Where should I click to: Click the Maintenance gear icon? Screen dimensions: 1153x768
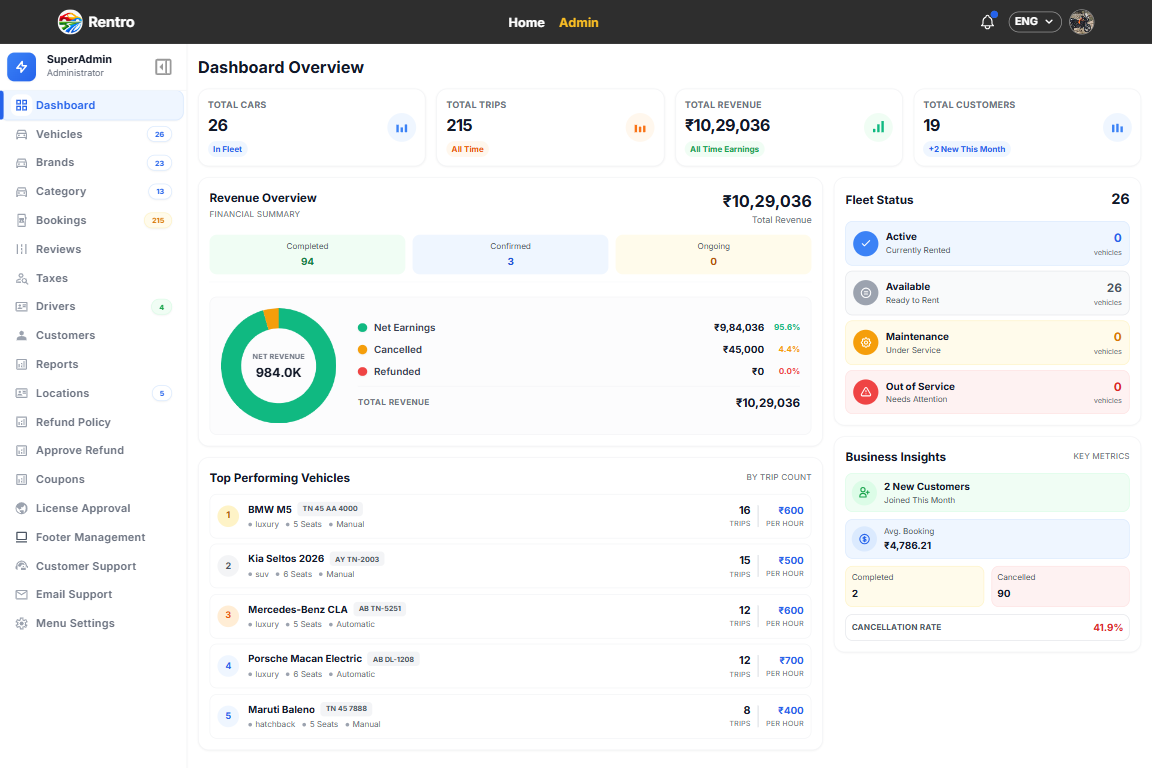pos(865,343)
